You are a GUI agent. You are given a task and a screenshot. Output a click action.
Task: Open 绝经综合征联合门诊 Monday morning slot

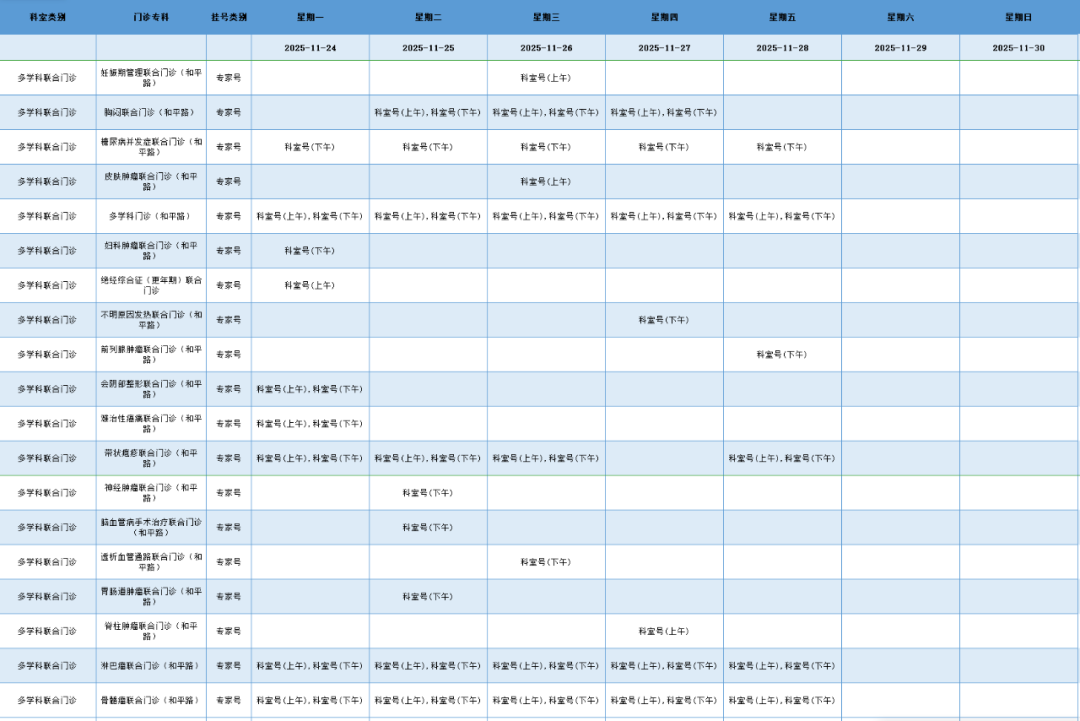[310, 285]
